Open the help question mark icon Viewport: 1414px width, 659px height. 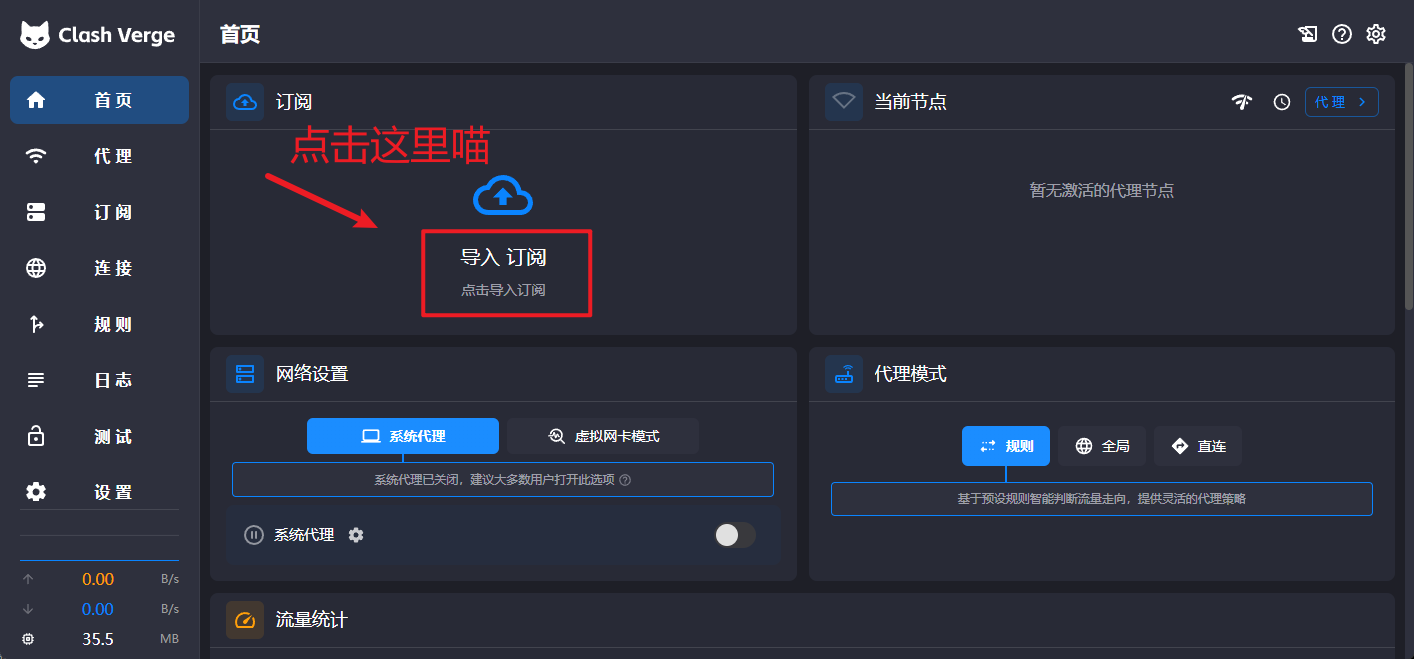tap(1342, 34)
